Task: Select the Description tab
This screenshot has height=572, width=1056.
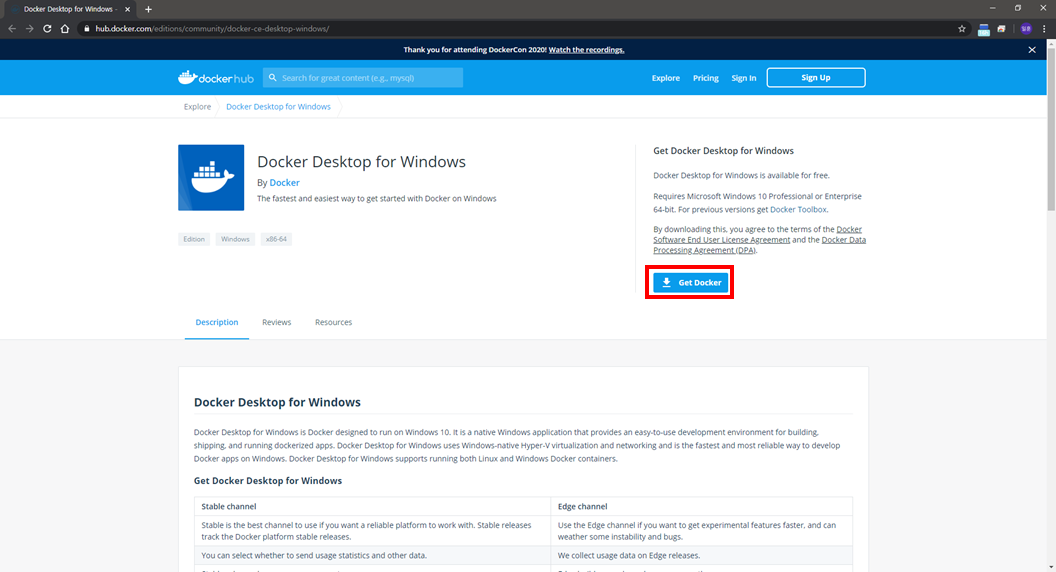Action: pos(217,323)
